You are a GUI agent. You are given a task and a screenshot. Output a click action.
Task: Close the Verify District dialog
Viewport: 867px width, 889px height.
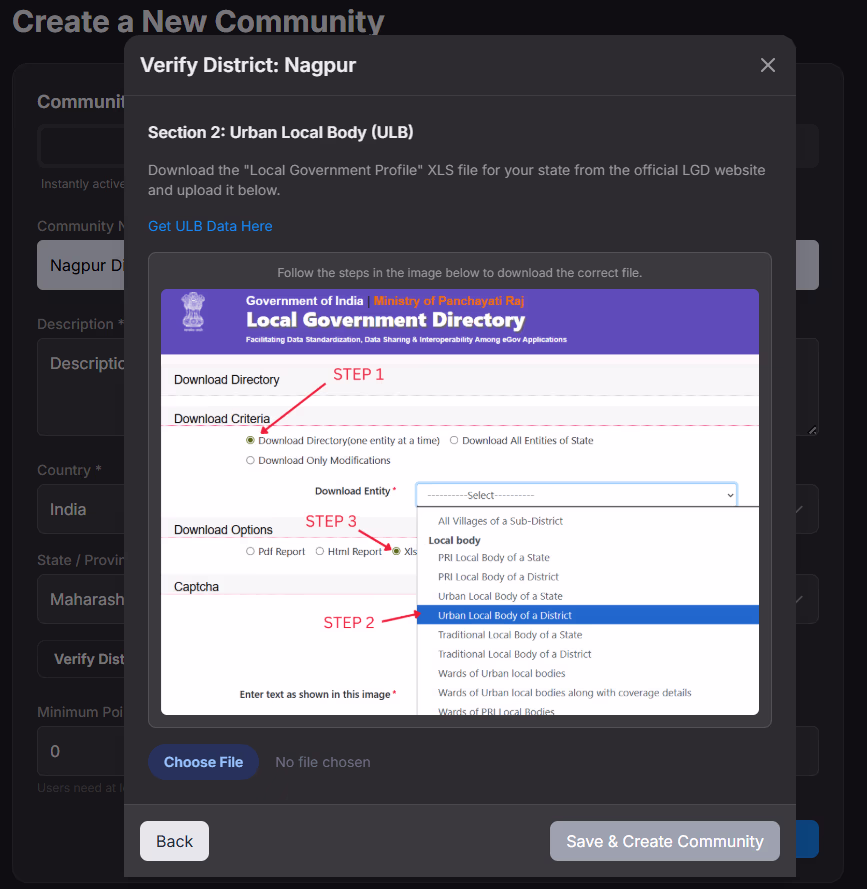(x=767, y=65)
